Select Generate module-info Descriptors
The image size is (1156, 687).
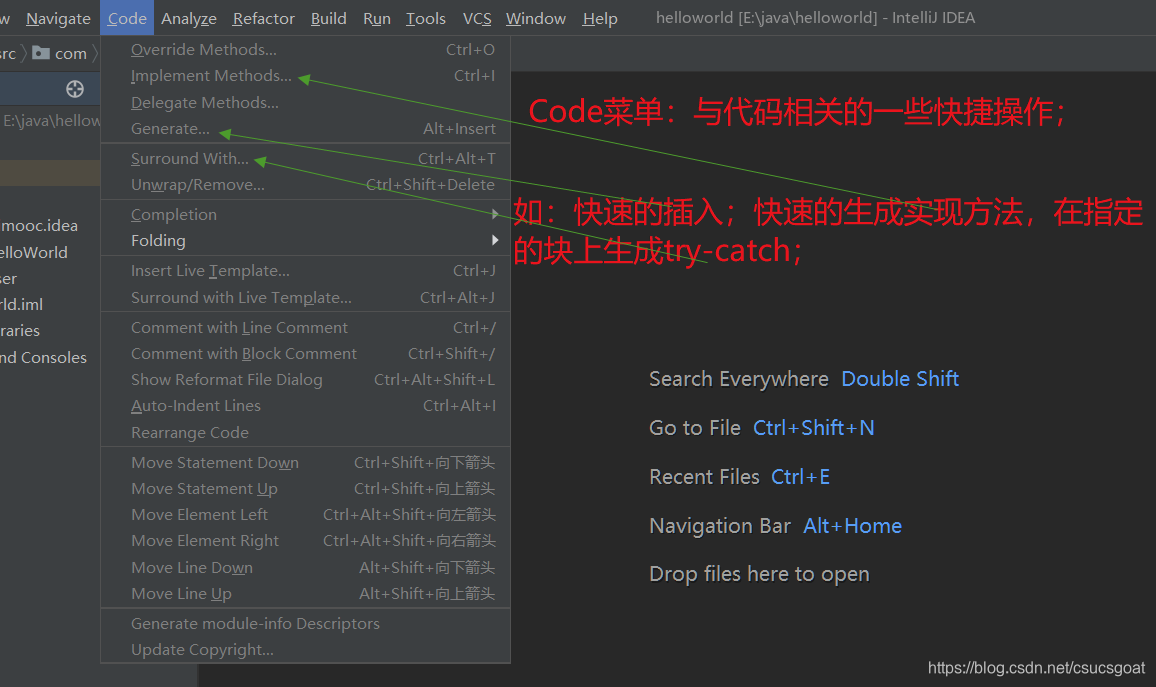(305, 624)
